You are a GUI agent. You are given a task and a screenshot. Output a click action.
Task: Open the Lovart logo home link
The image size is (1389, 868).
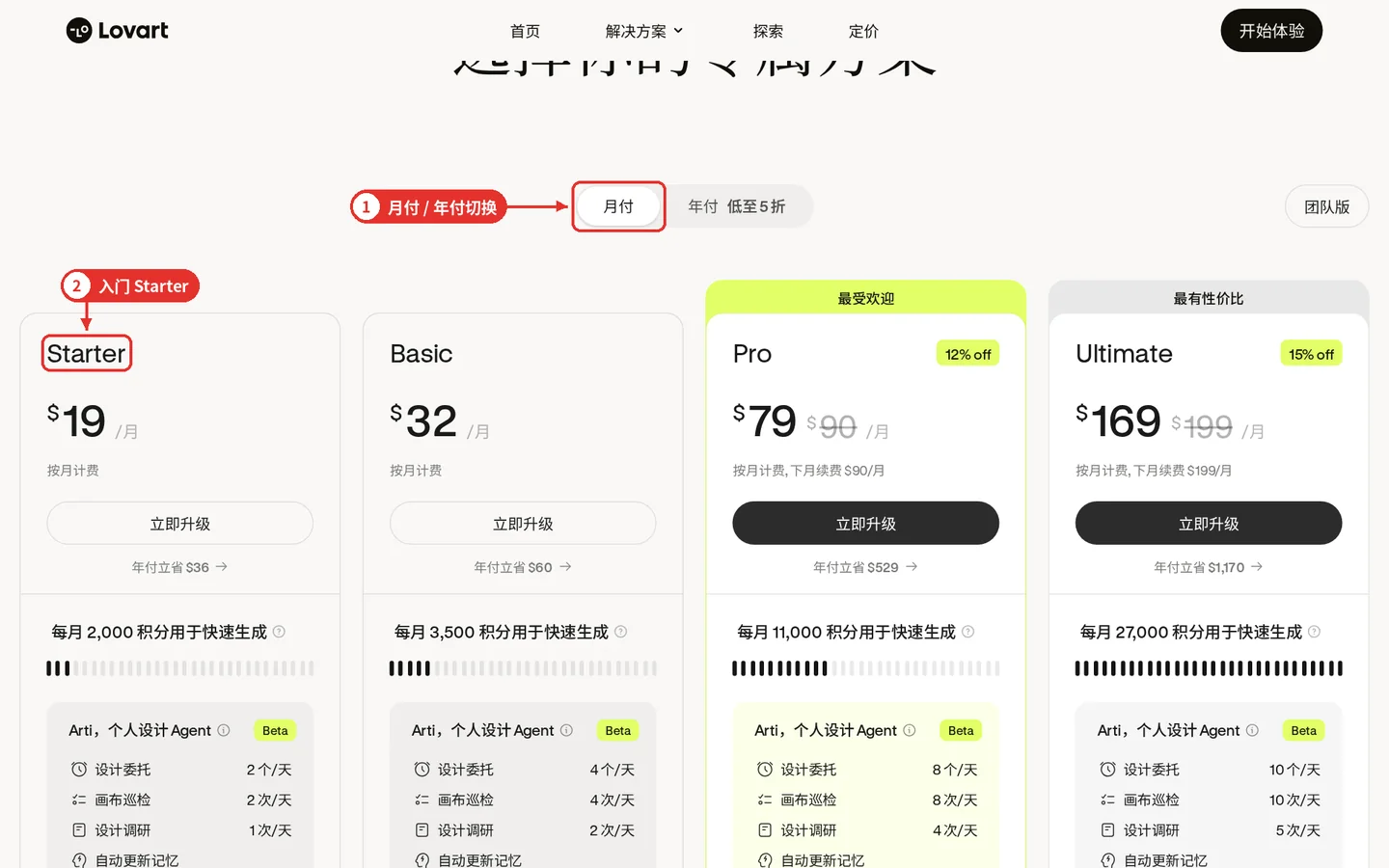[x=117, y=31]
